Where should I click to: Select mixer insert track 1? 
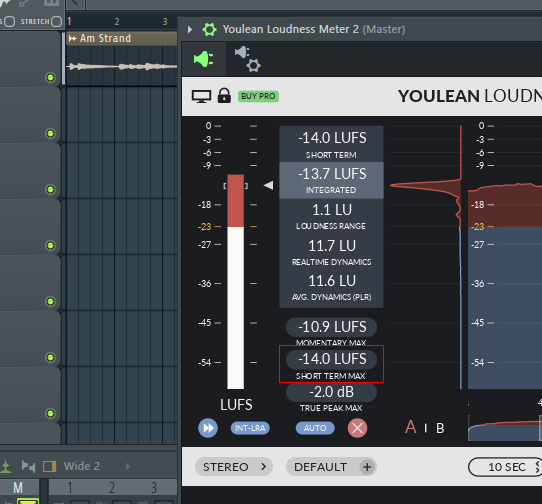click(70, 488)
